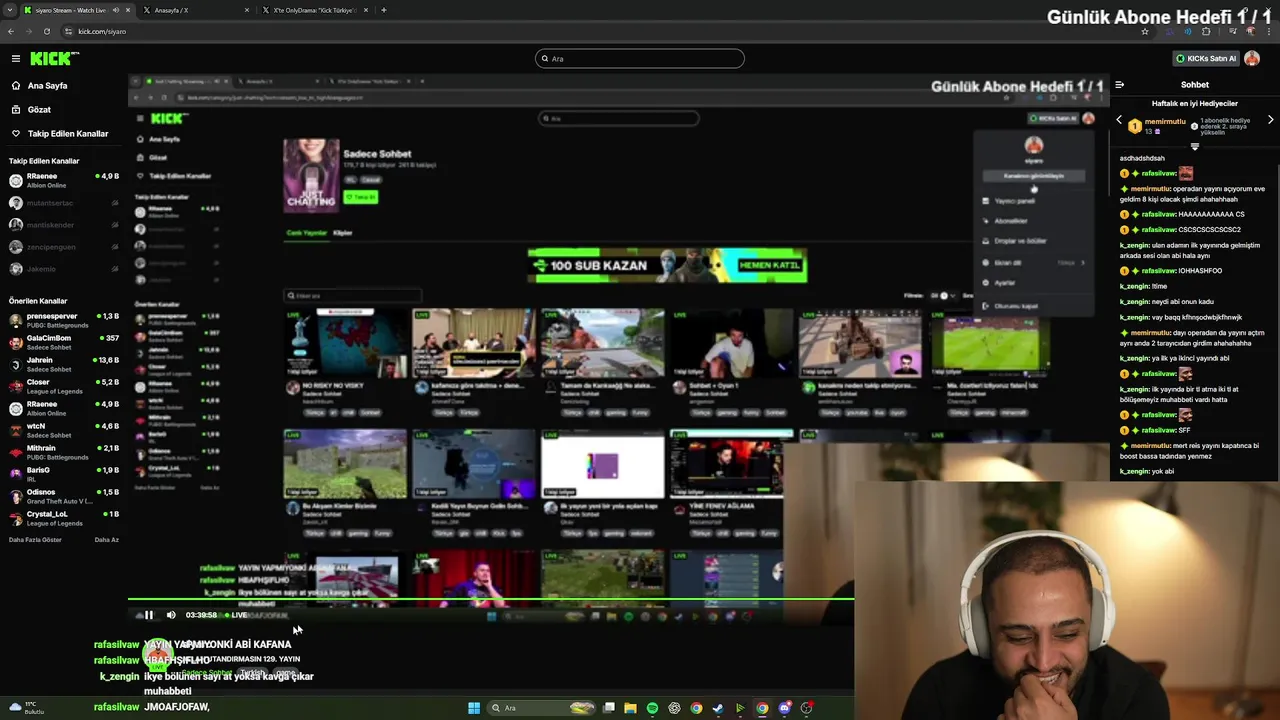Viewport: 1280px width, 720px height.
Task: Switch to Anasayfa / X tab
Action: pyautogui.click(x=195, y=10)
